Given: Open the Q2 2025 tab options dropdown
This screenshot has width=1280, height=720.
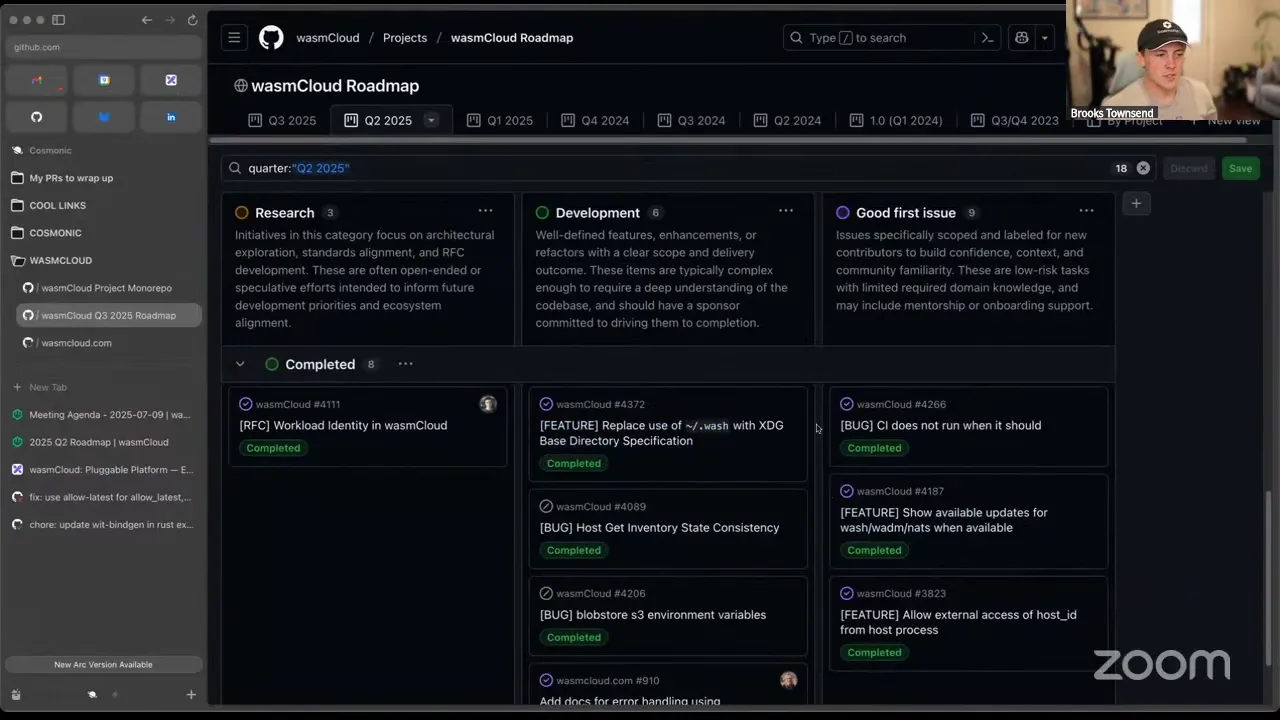Looking at the screenshot, I should 431,120.
